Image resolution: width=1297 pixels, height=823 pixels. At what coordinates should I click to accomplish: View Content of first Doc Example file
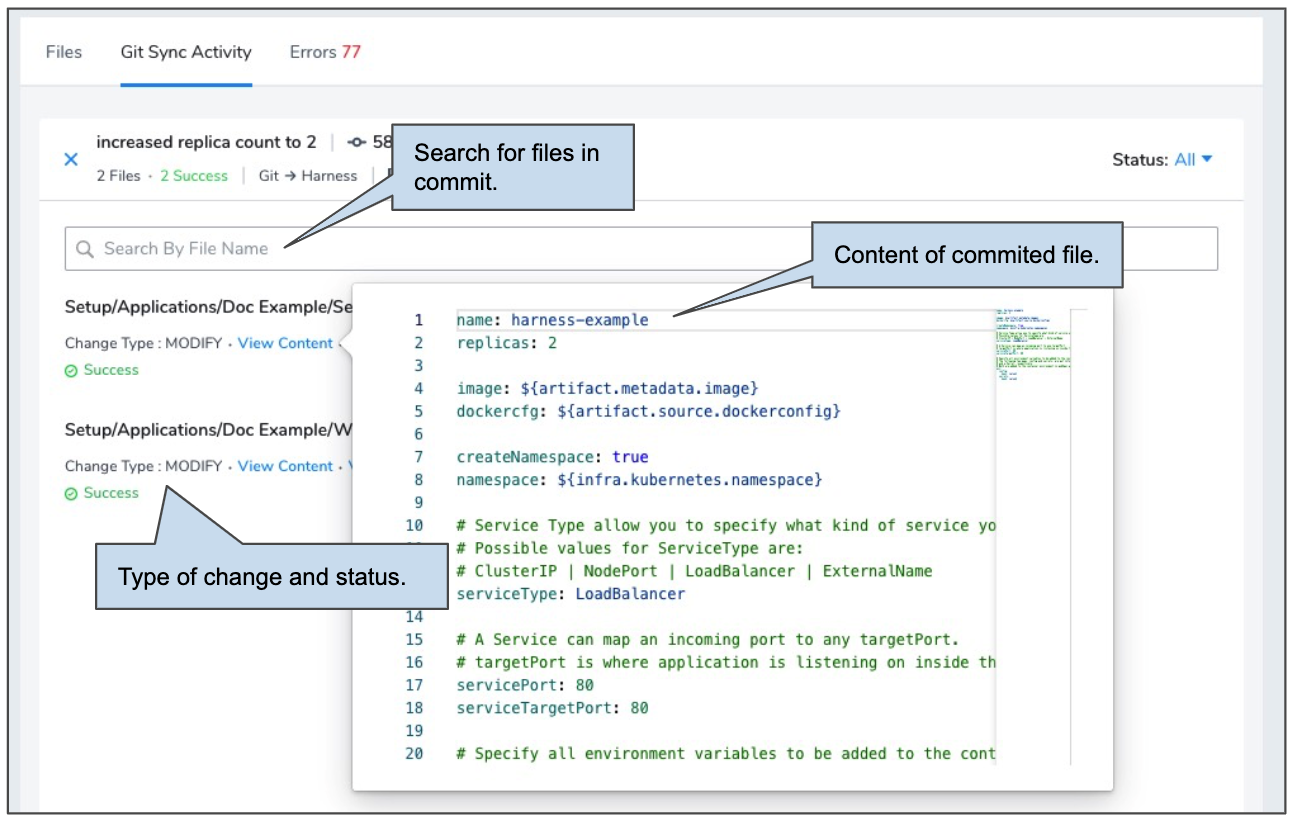click(285, 343)
